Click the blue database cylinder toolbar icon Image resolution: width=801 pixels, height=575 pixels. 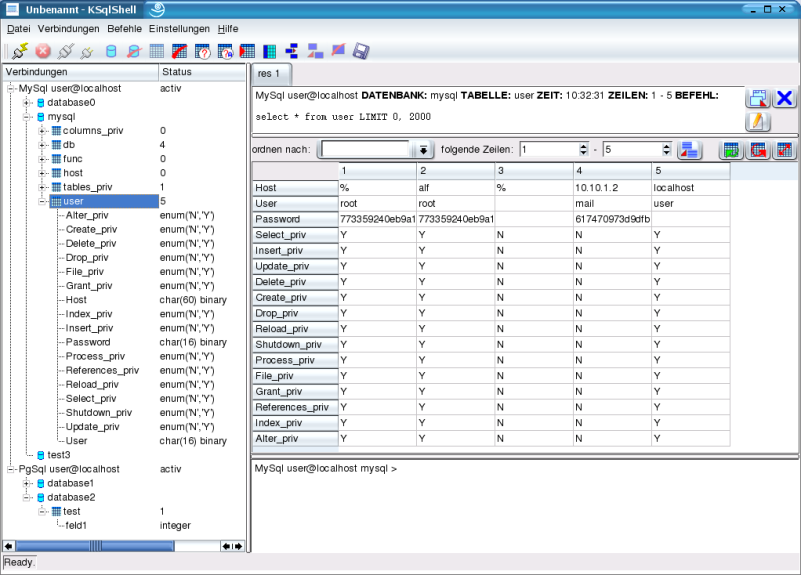point(111,51)
